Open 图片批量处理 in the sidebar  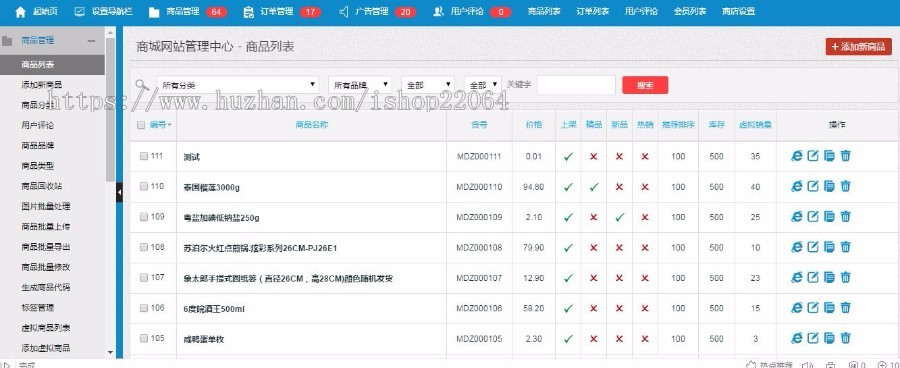click(46, 206)
